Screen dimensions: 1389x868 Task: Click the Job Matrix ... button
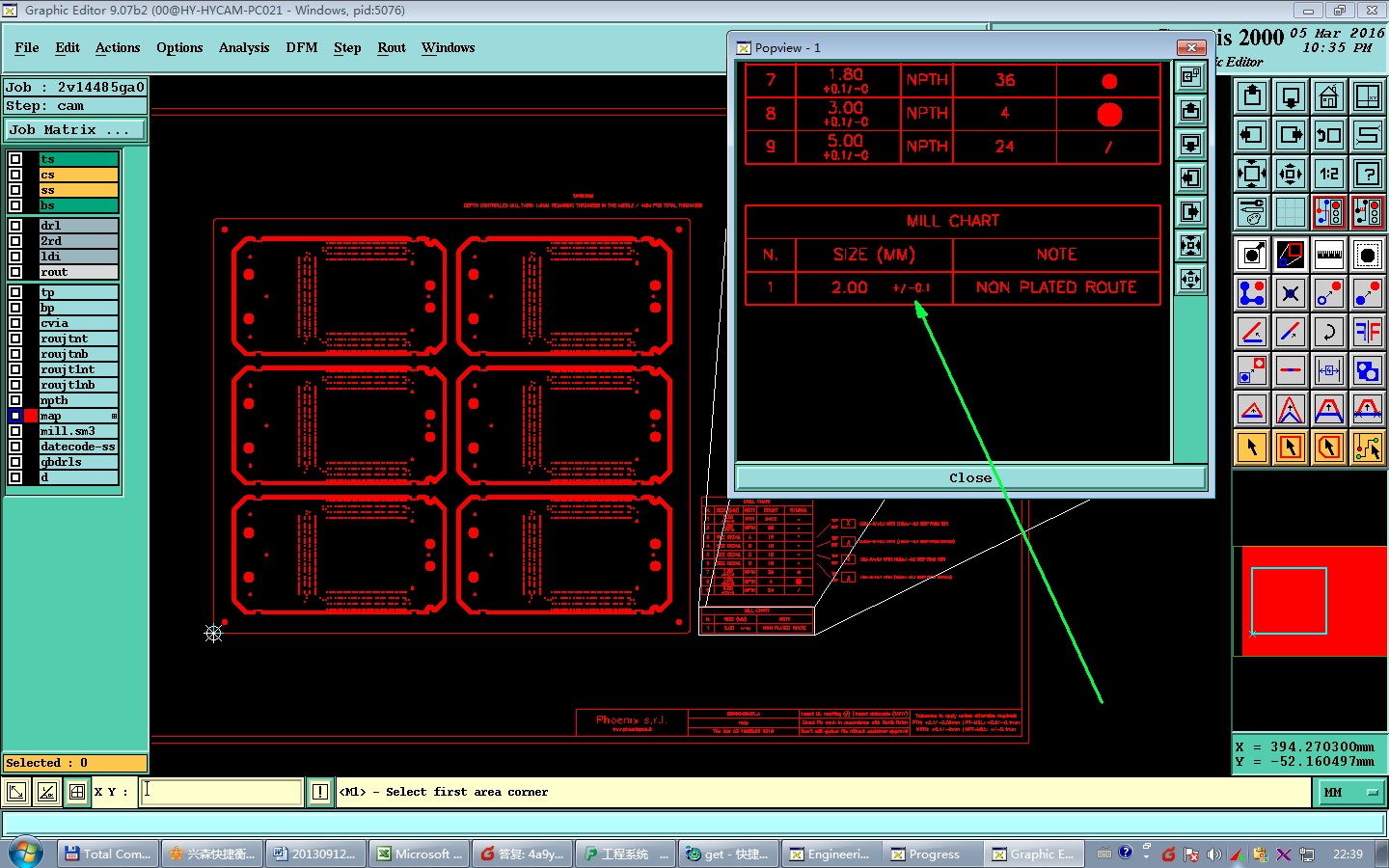coord(75,129)
